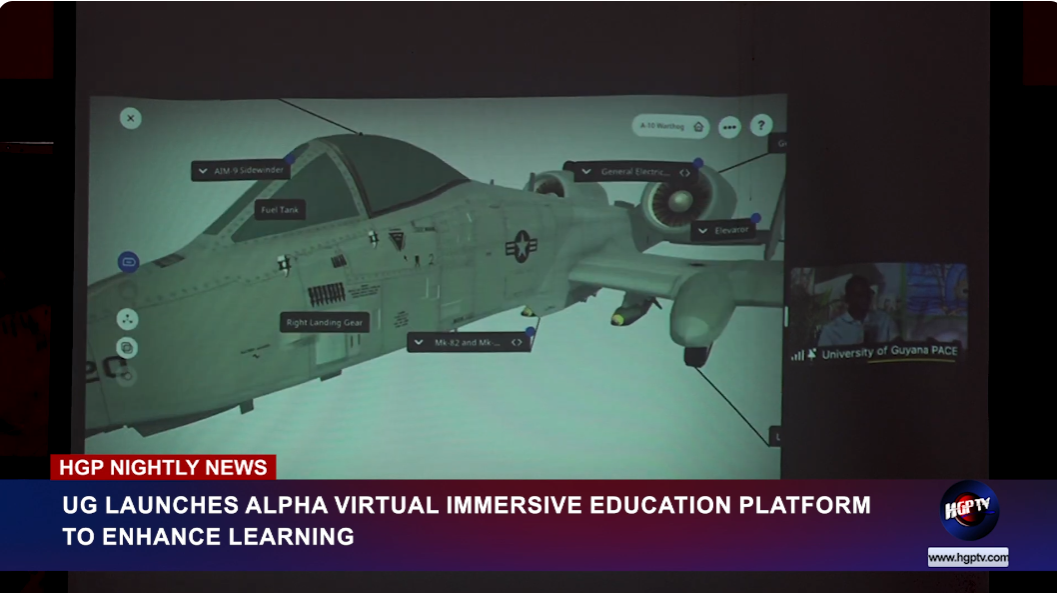The height and width of the screenshot is (593, 1057).
Task: Expand the Mk-82 label chevron
Action: [418, 342]
